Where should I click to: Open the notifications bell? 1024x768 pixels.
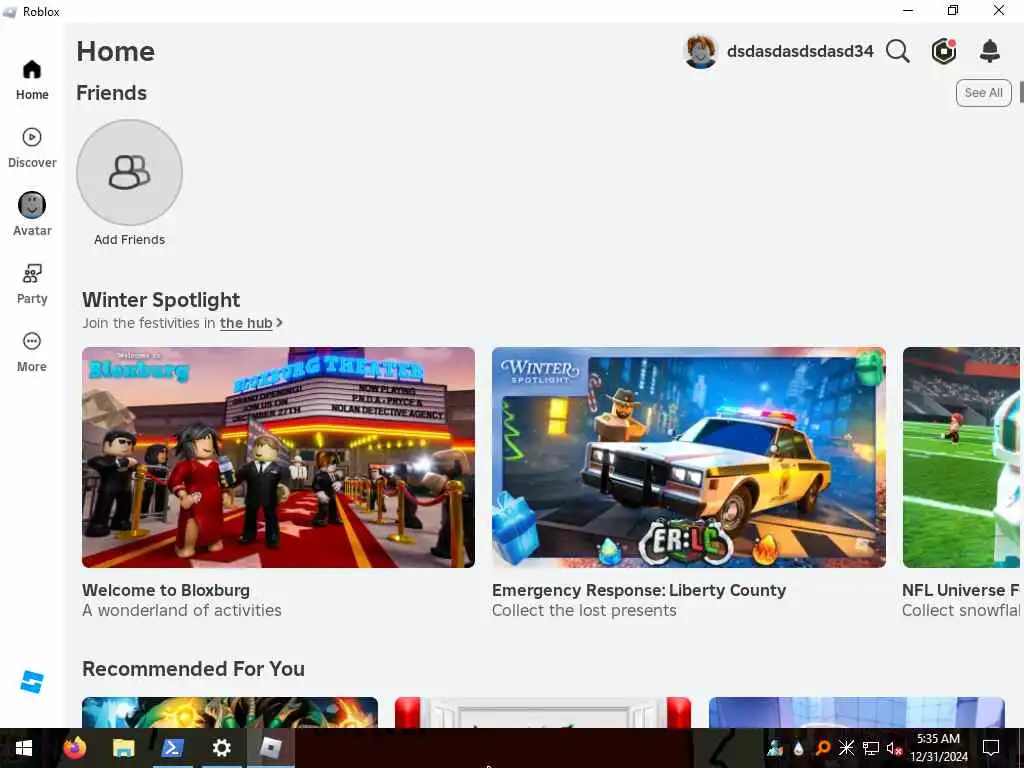pyautogui.click(x=990, y=51)
